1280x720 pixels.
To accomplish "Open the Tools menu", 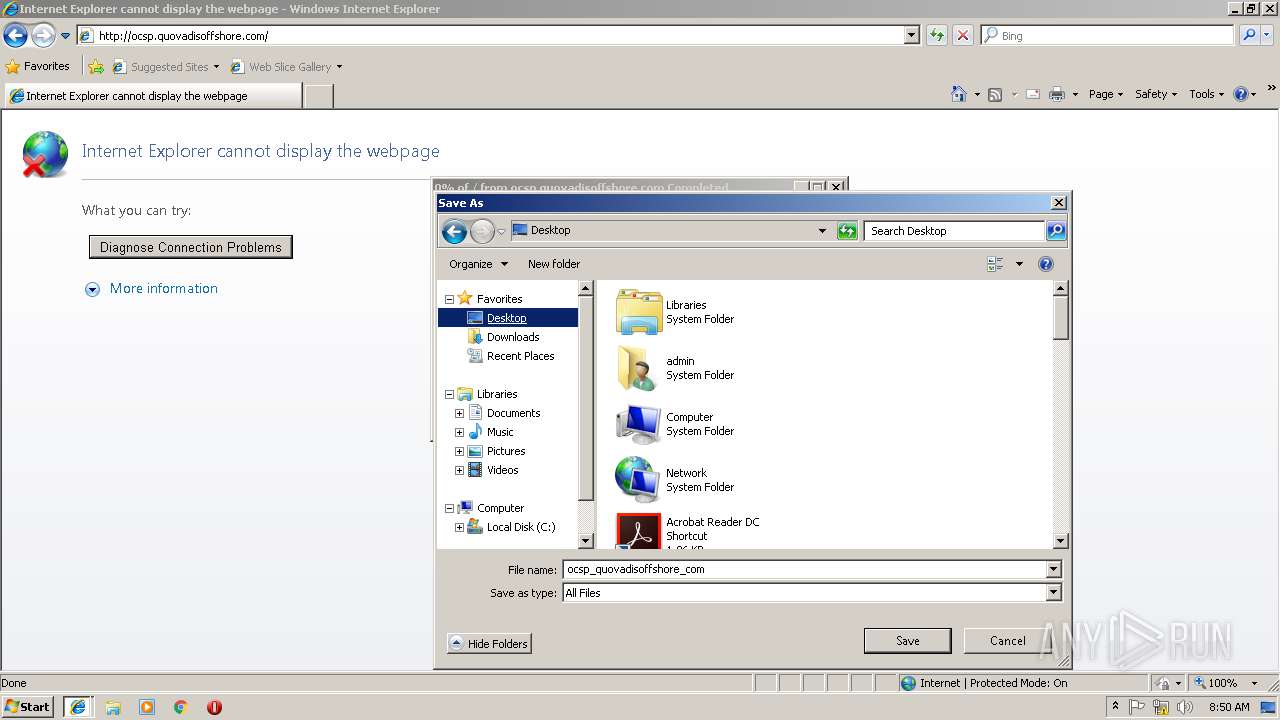I will [1207, 94].
